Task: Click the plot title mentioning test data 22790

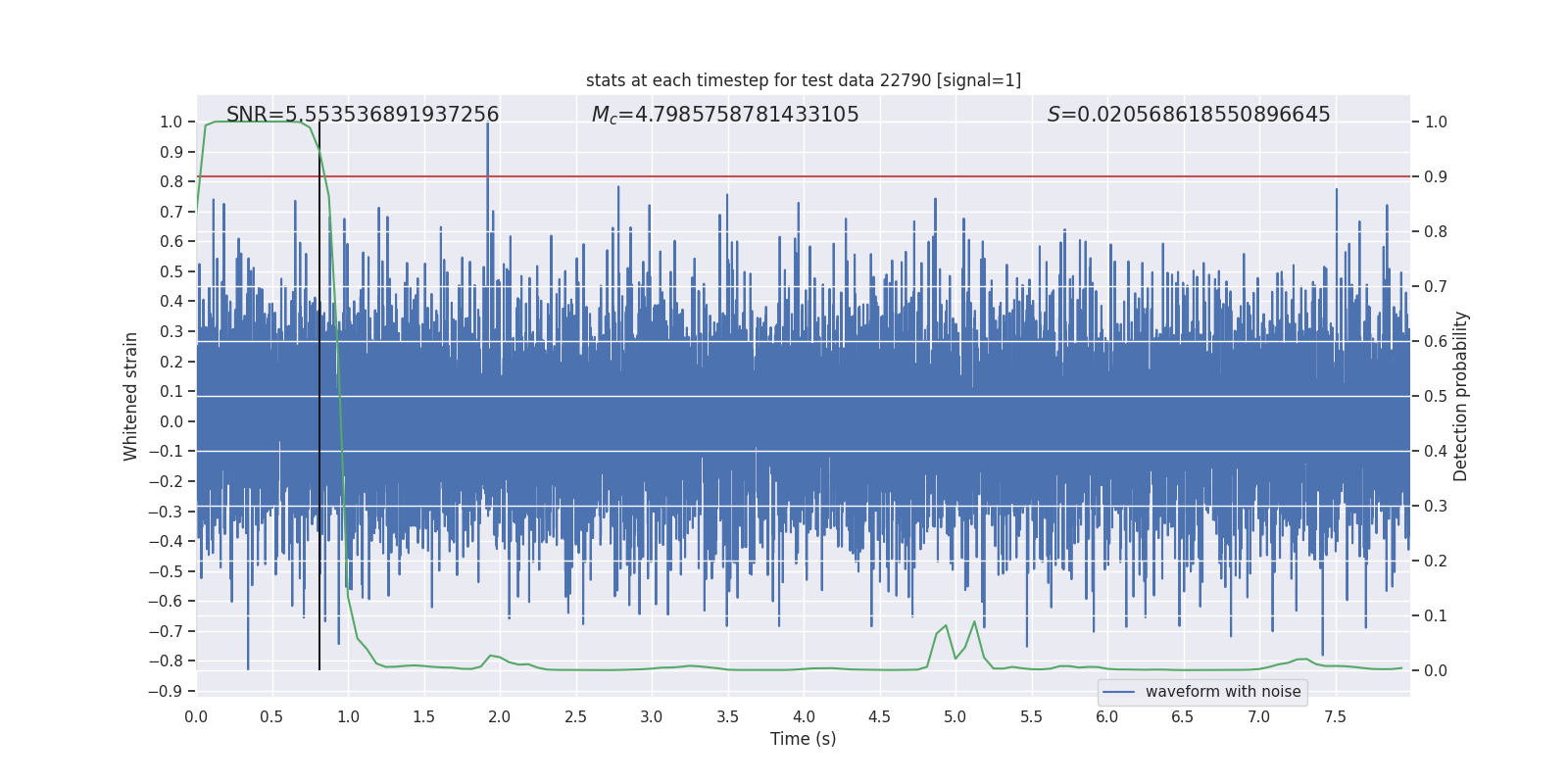Action: click(x=803, y=80)
